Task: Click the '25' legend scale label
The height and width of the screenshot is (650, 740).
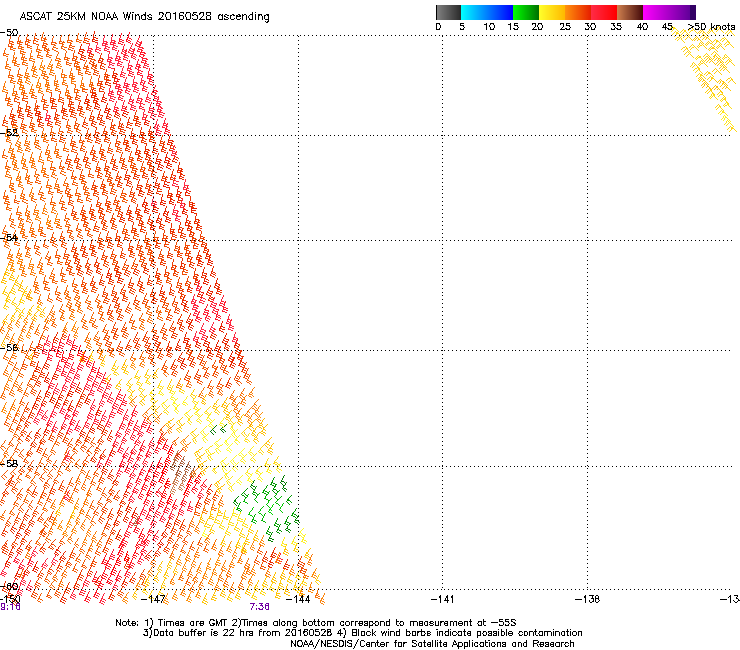Action: point(565,27)
